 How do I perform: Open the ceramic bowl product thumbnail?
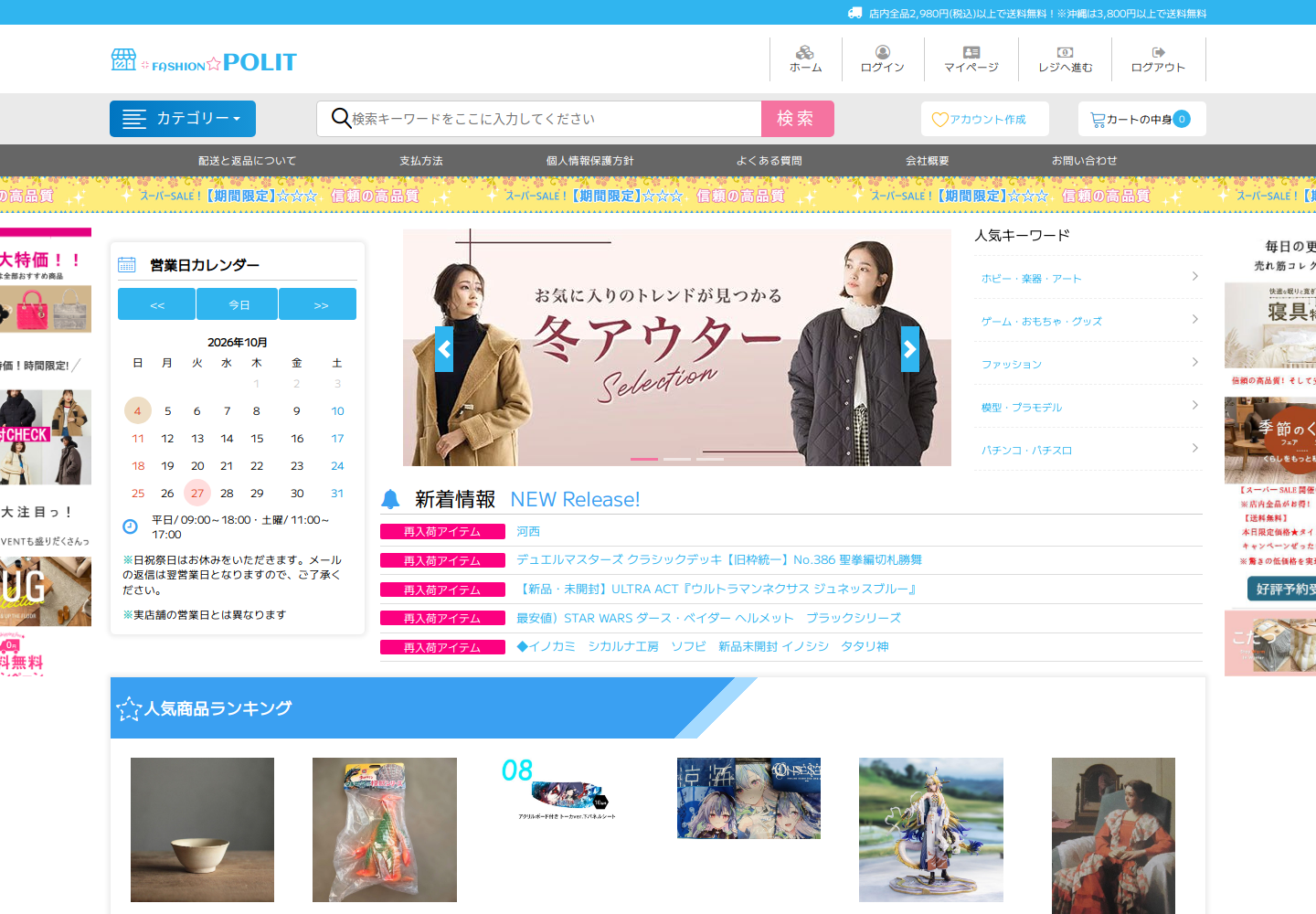(x=202, y=830)
